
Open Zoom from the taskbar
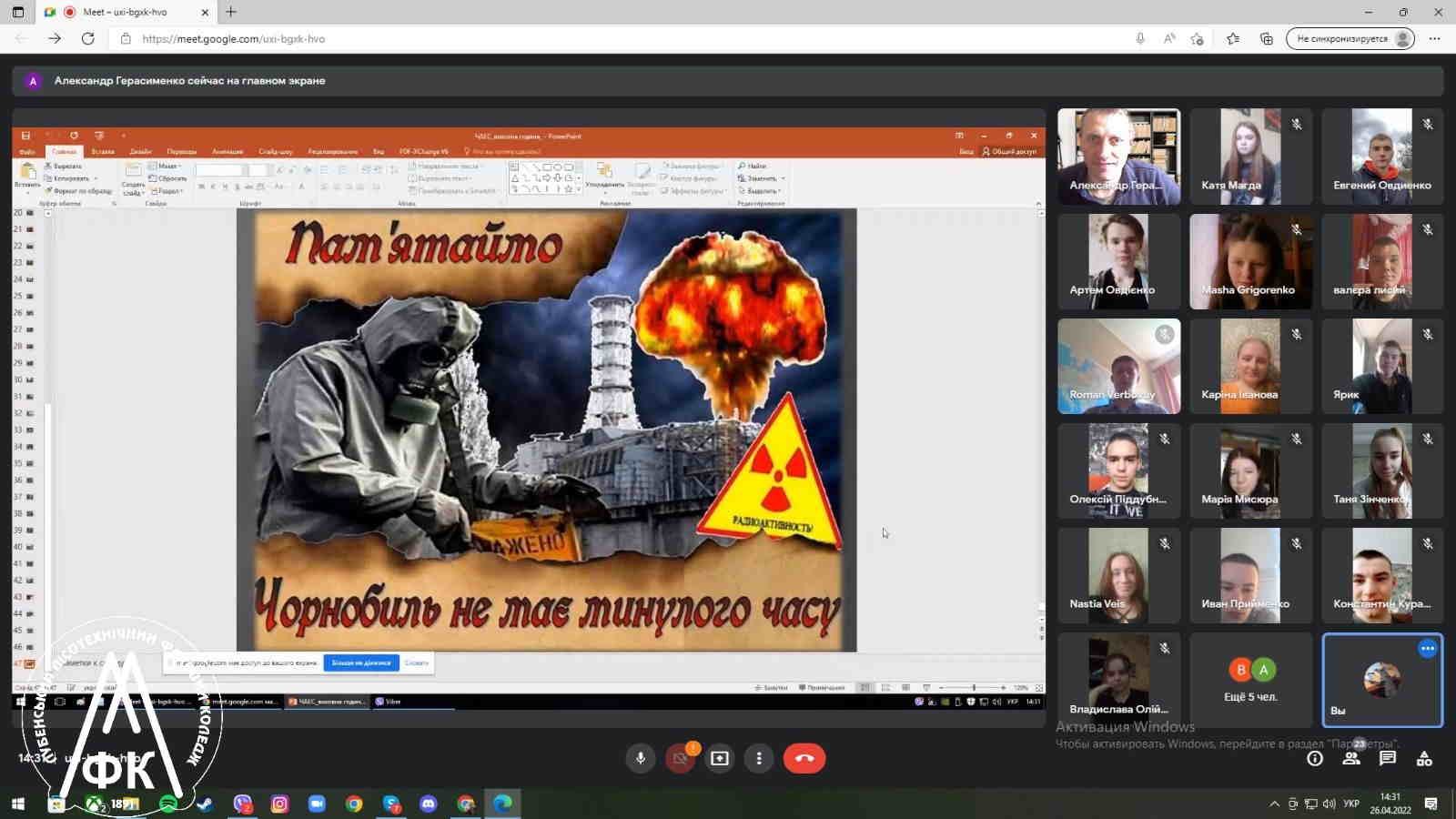tap(317, 804)
